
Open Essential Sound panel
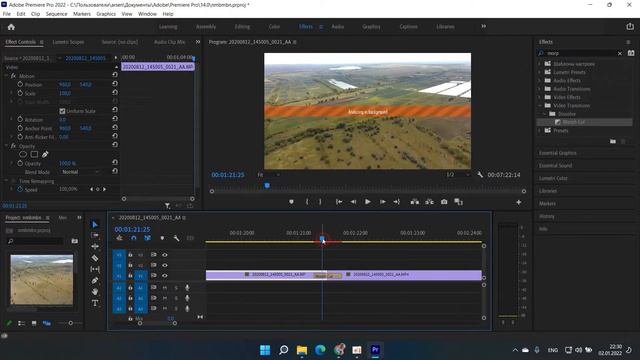click(556, 166)
